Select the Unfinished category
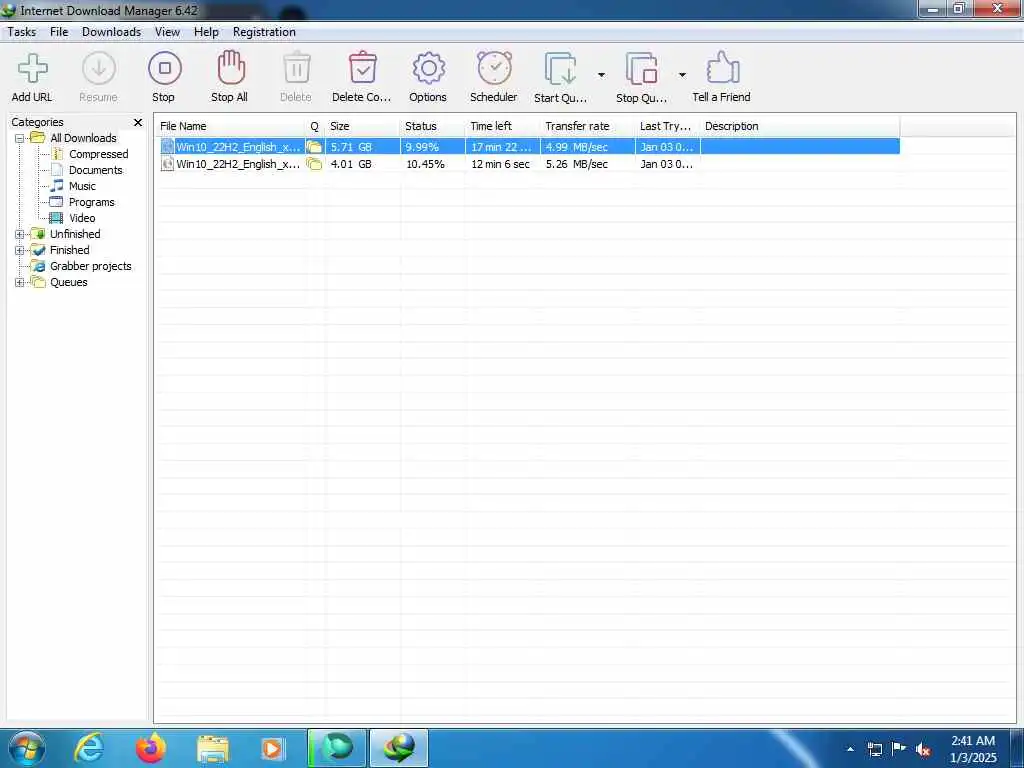The image size is (1024, 768). tap(75, 234)
